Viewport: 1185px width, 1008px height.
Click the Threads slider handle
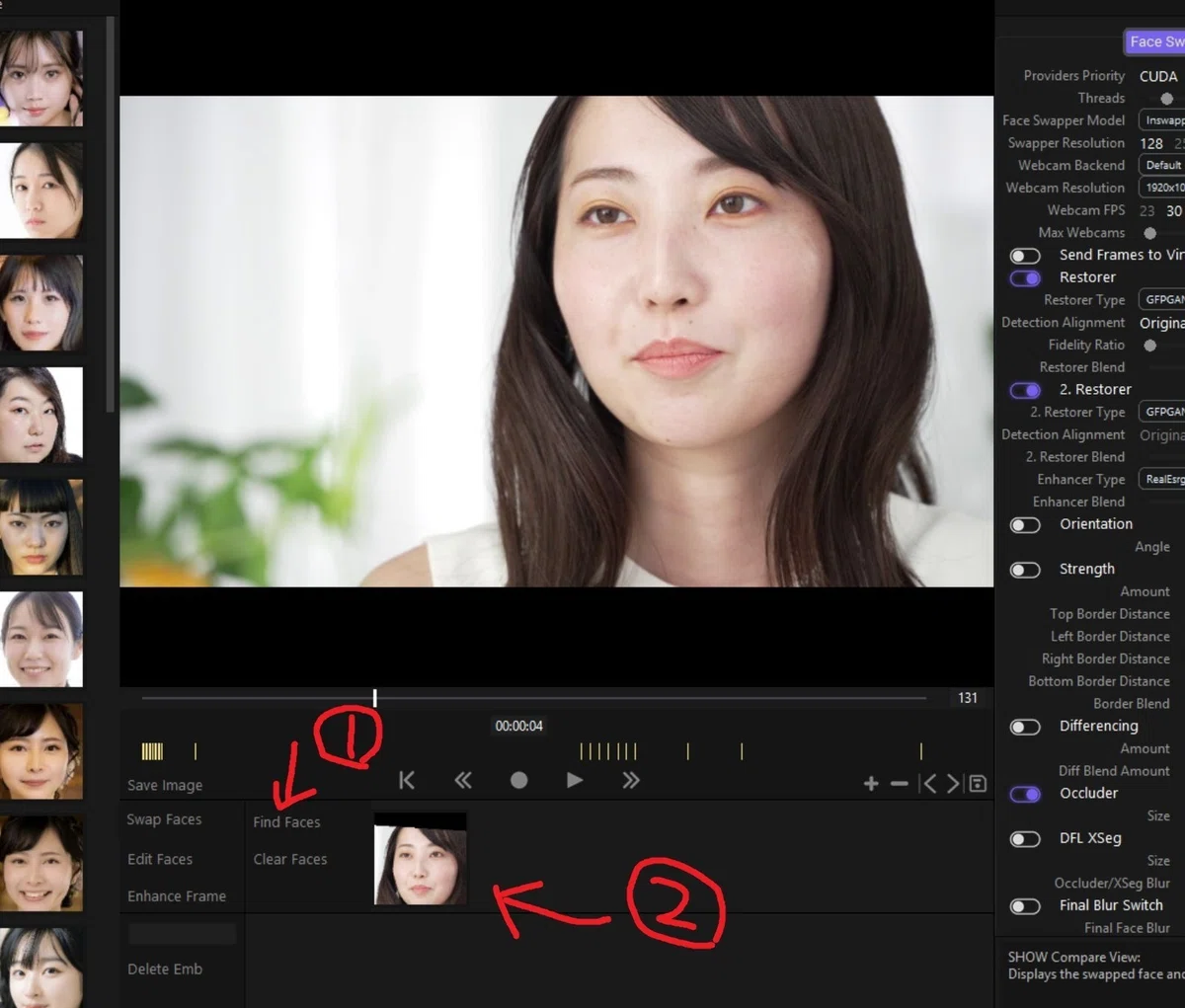coord(1166,99)
